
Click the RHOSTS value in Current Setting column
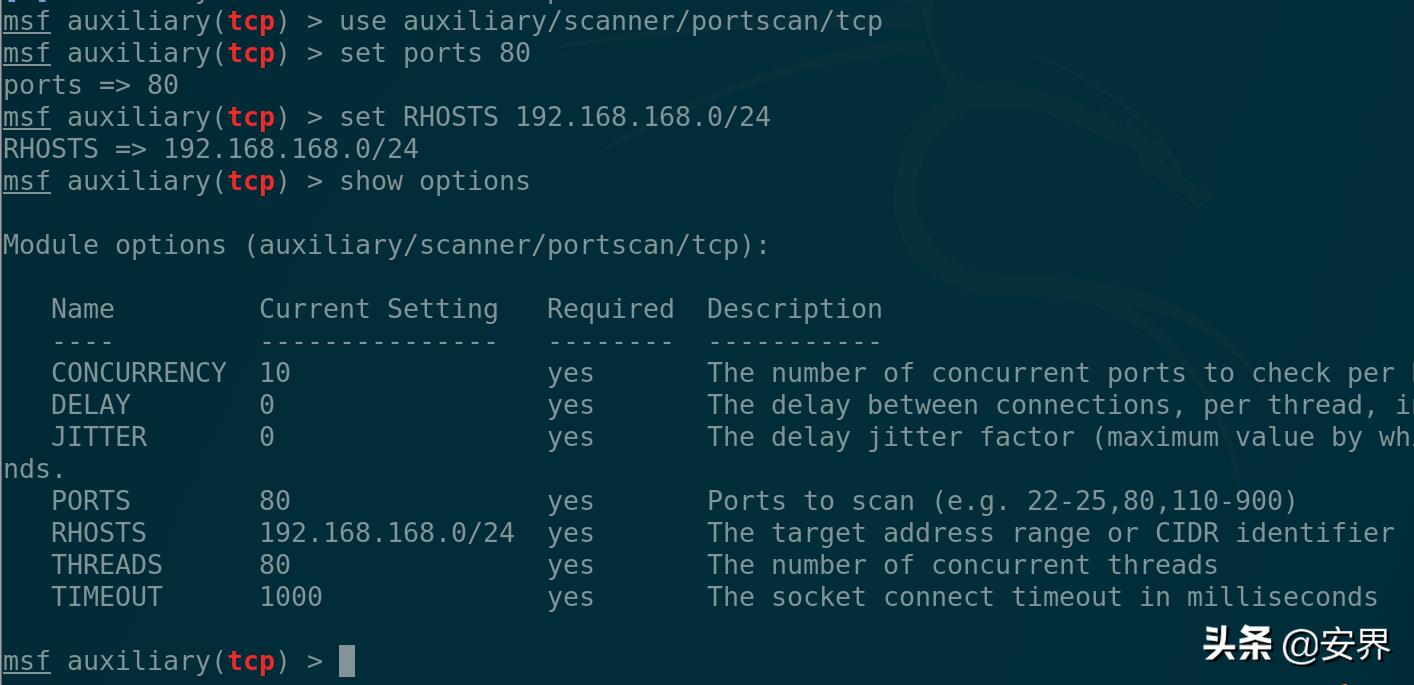tap(387, 533)
